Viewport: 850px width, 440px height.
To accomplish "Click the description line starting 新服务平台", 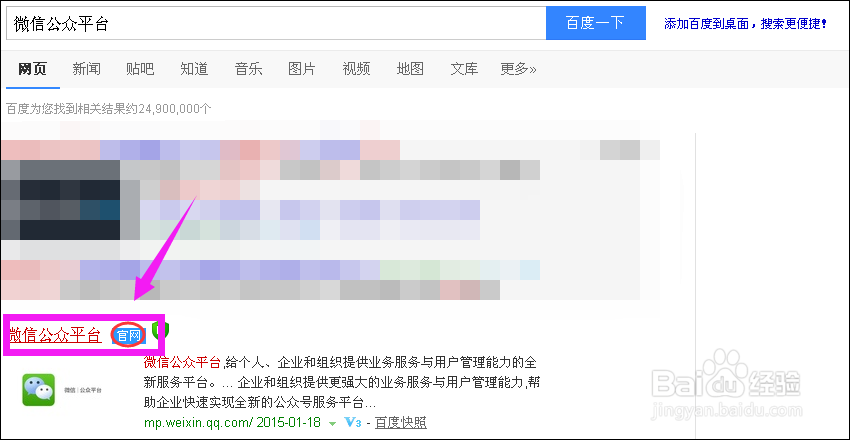I will click(340, 382).
